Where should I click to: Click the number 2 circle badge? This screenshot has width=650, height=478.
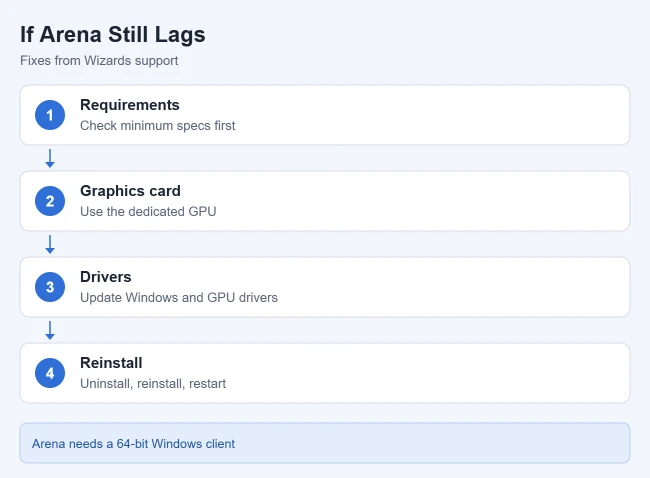click(50, 201)
